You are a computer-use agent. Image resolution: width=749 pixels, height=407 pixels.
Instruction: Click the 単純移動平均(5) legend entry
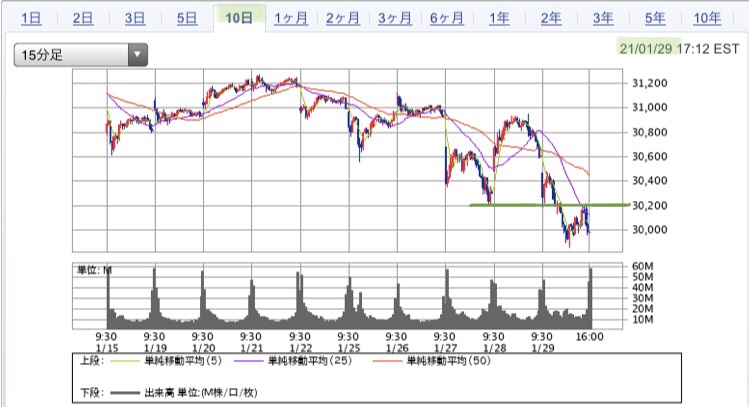click(x=183, y=361)
